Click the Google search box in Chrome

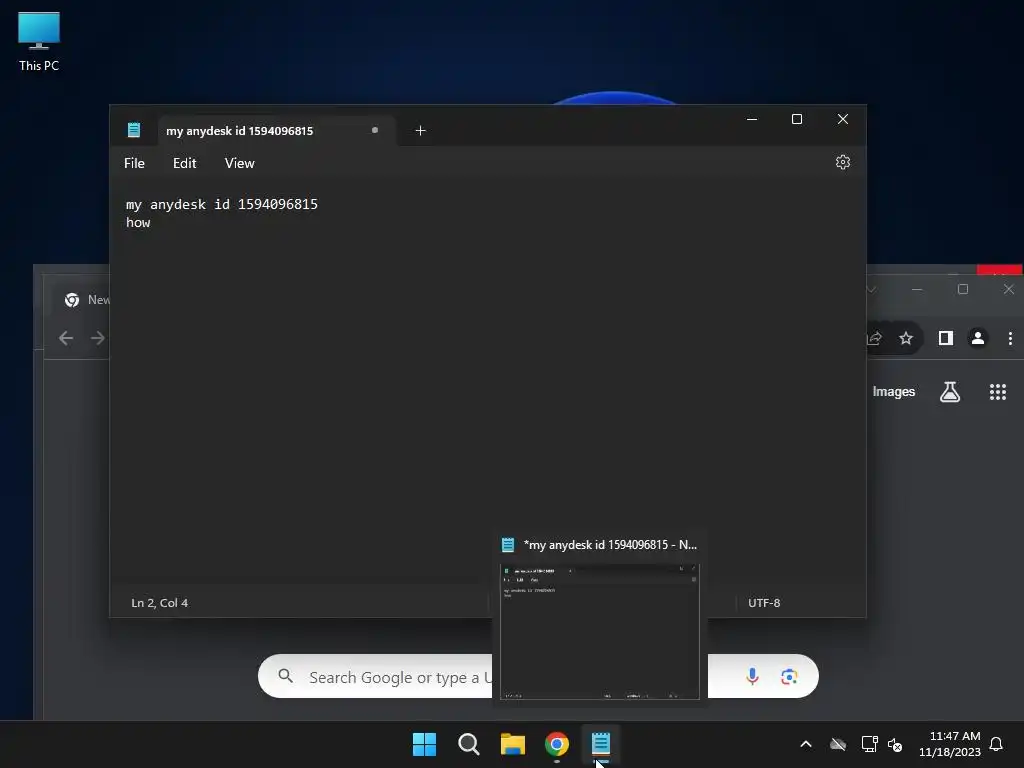point(538,677)
